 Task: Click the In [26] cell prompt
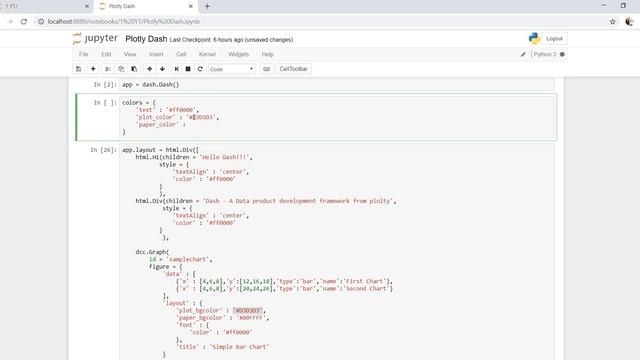(103, 150)
